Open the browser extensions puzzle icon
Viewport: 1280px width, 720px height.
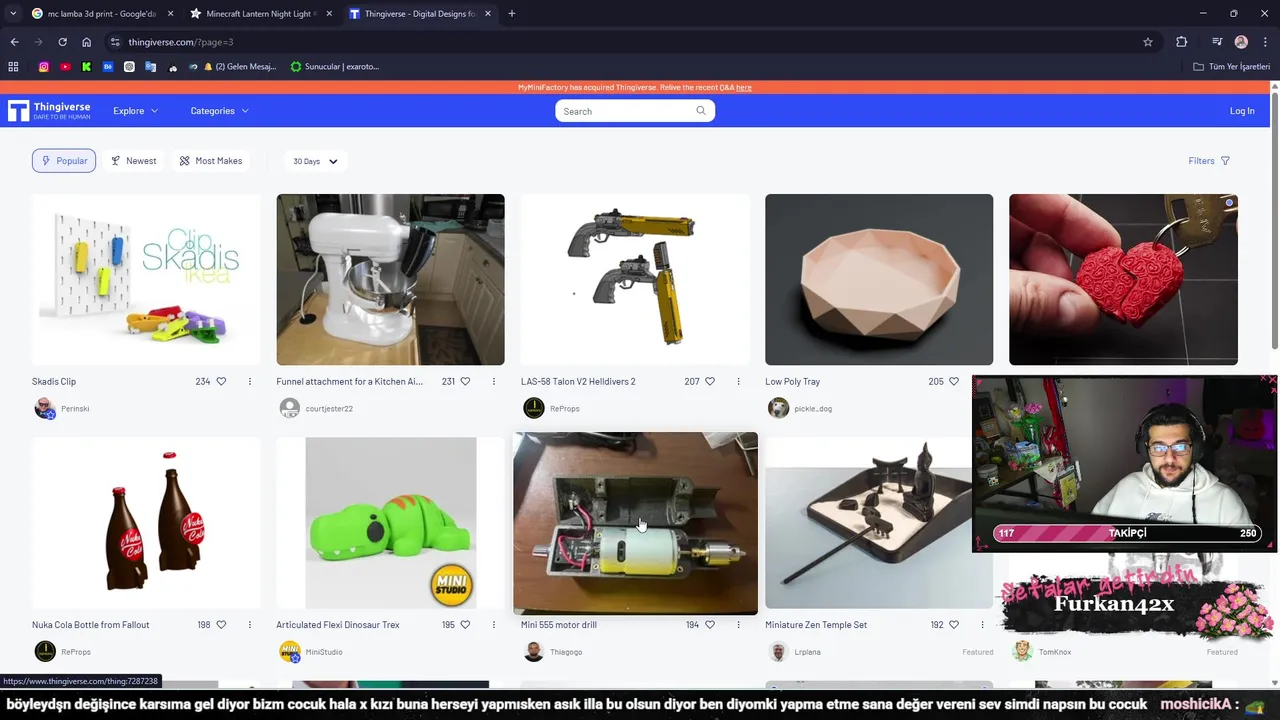click(1182, 42)
